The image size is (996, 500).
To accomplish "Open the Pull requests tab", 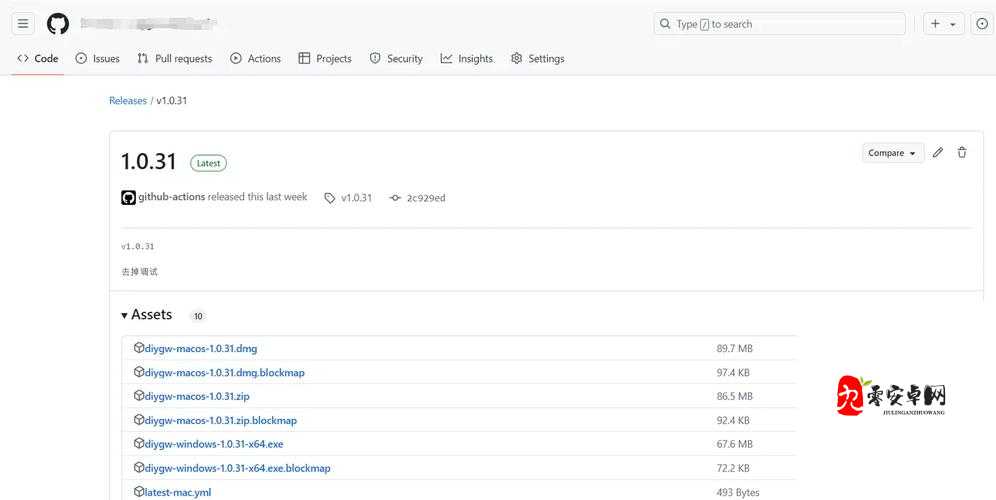I will 175,58.
